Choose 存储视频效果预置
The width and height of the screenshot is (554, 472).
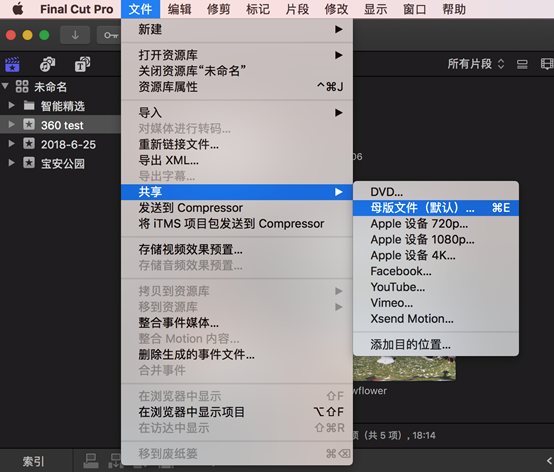click(x=237, y=250)
